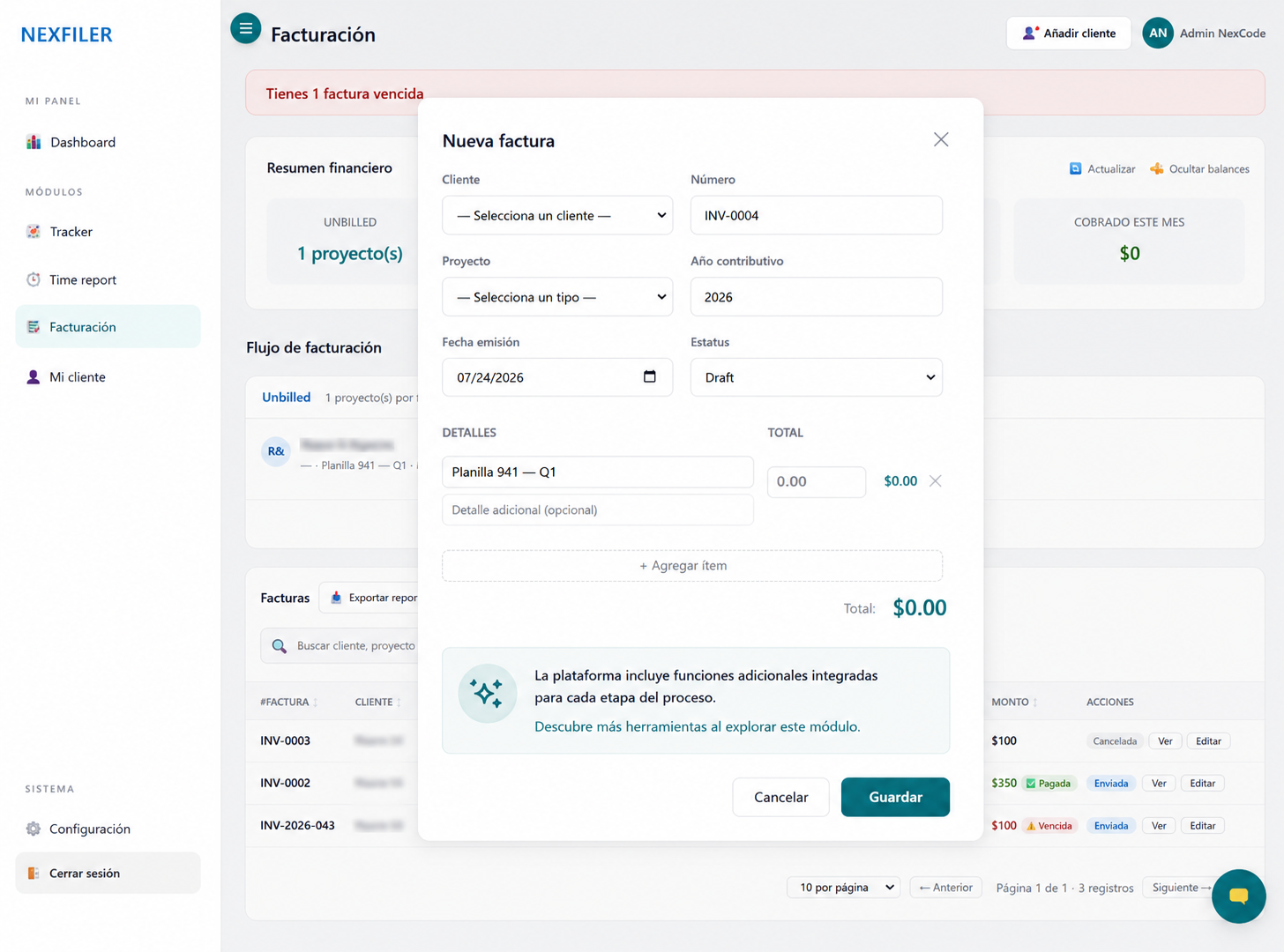Click Ver for INV-0003
Screen dimensions: 1284x952
tap(1165, 741)
